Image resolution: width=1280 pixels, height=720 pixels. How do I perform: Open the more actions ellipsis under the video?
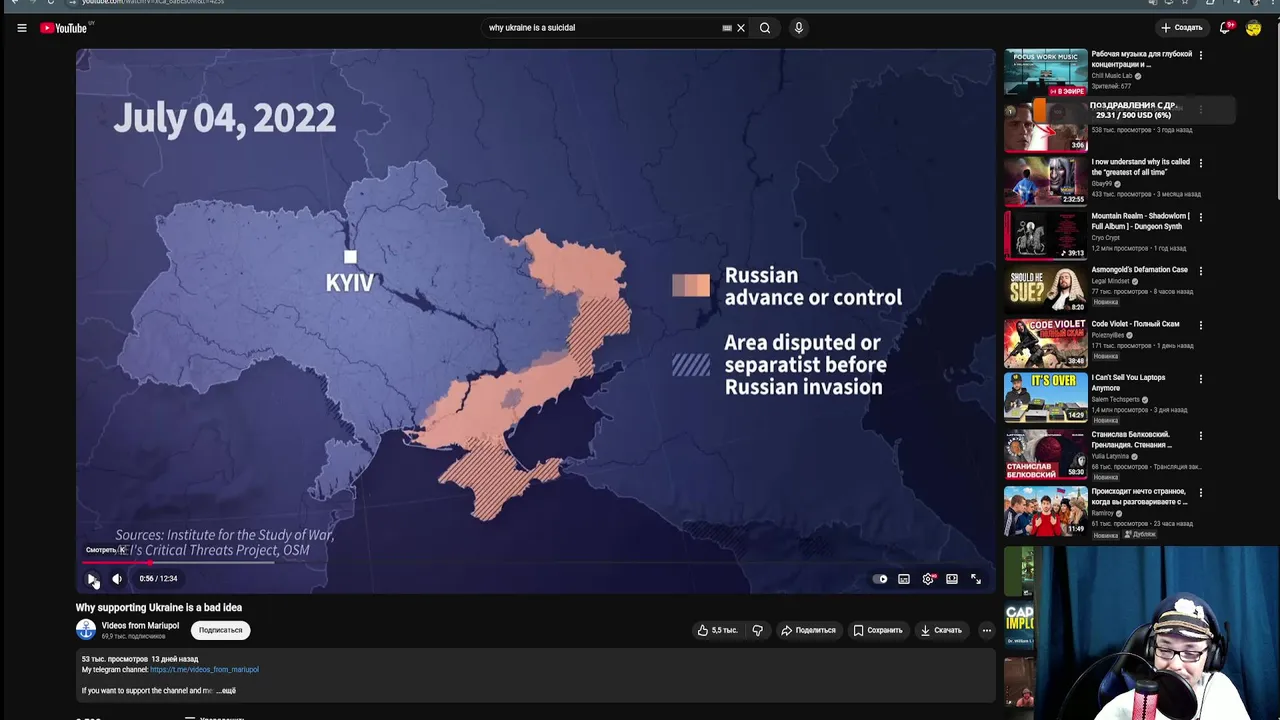(986, 630)
